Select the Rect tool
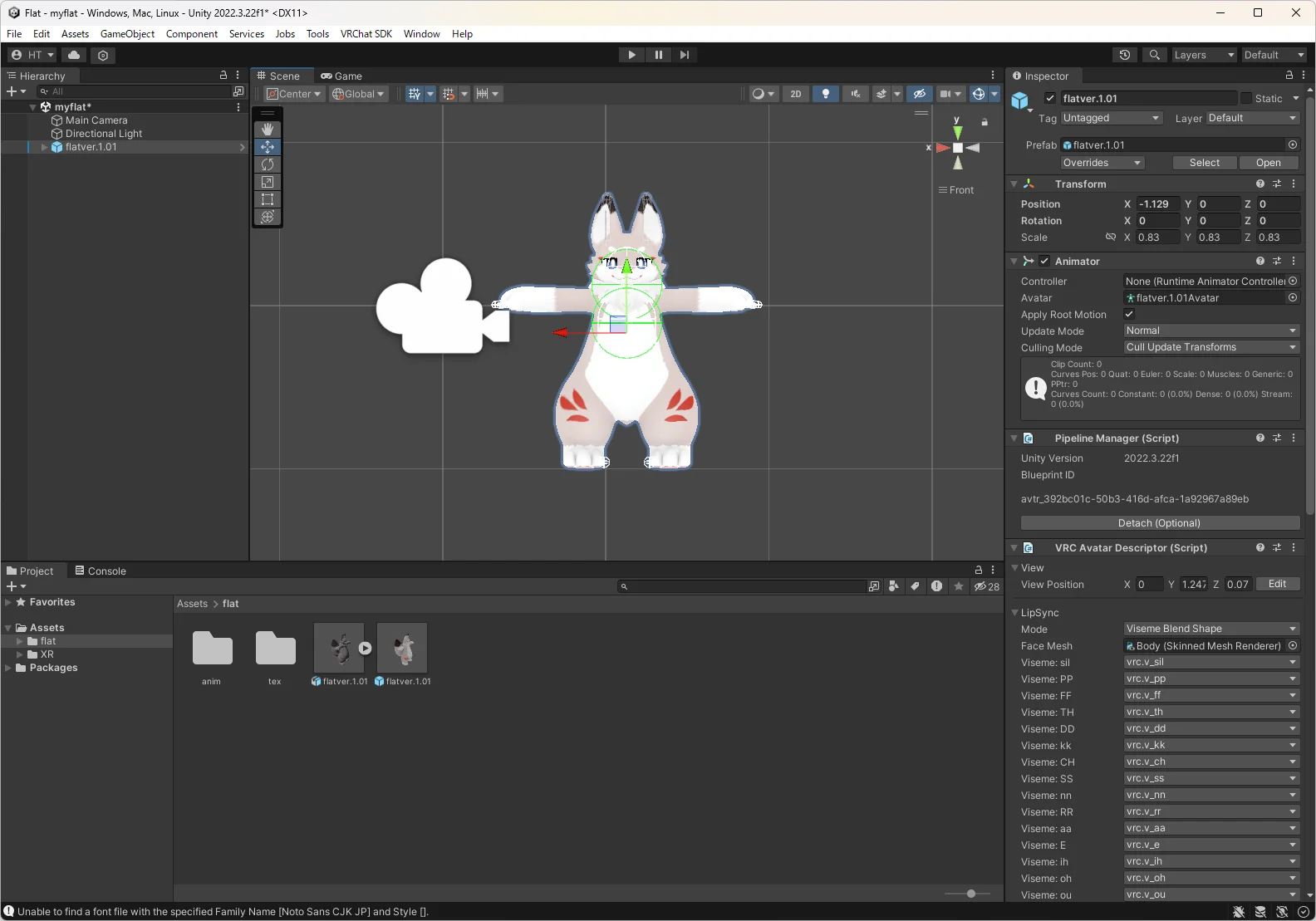 tap(268, 199)
